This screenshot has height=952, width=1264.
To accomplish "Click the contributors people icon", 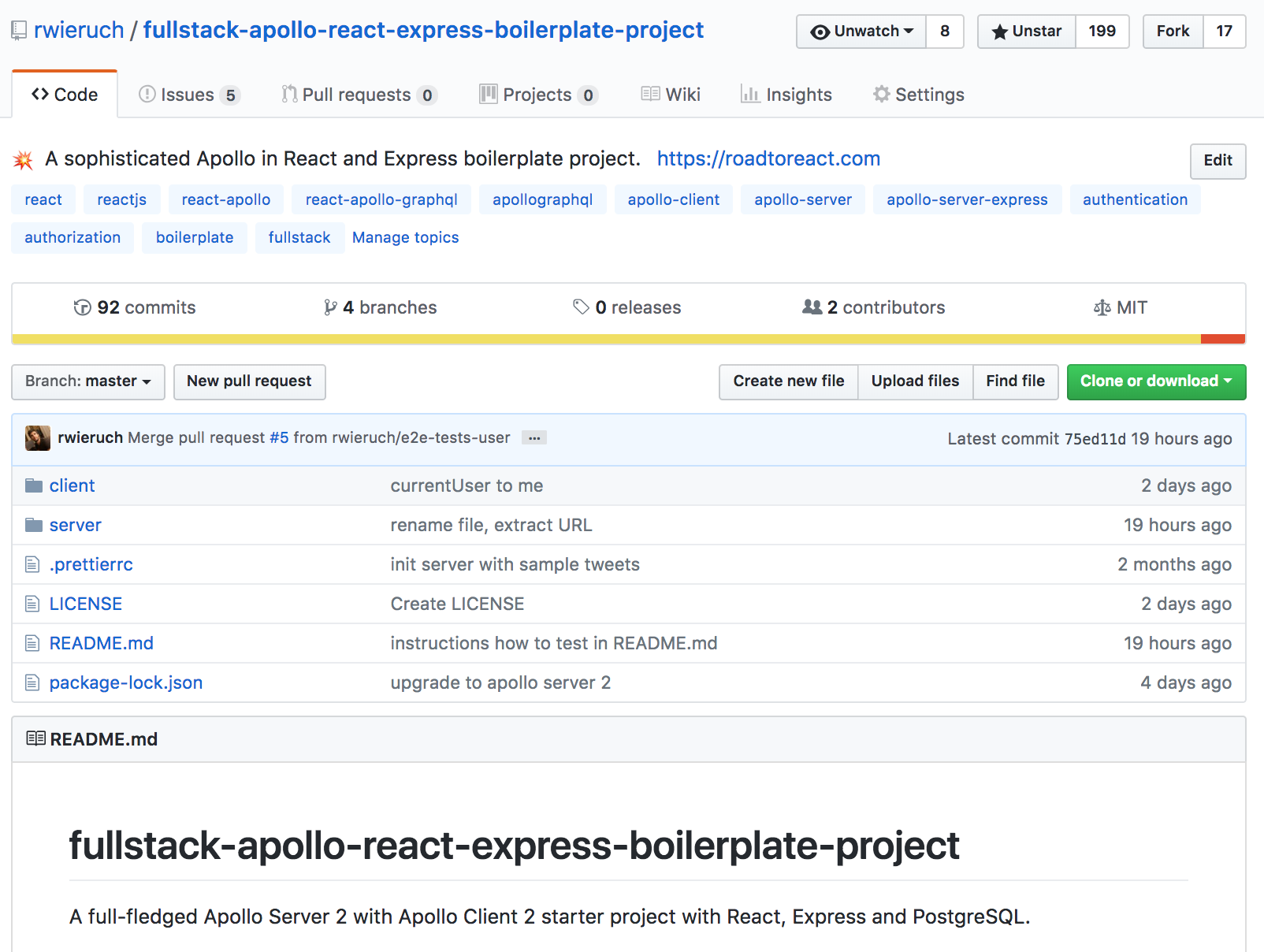I will point(812,307).
